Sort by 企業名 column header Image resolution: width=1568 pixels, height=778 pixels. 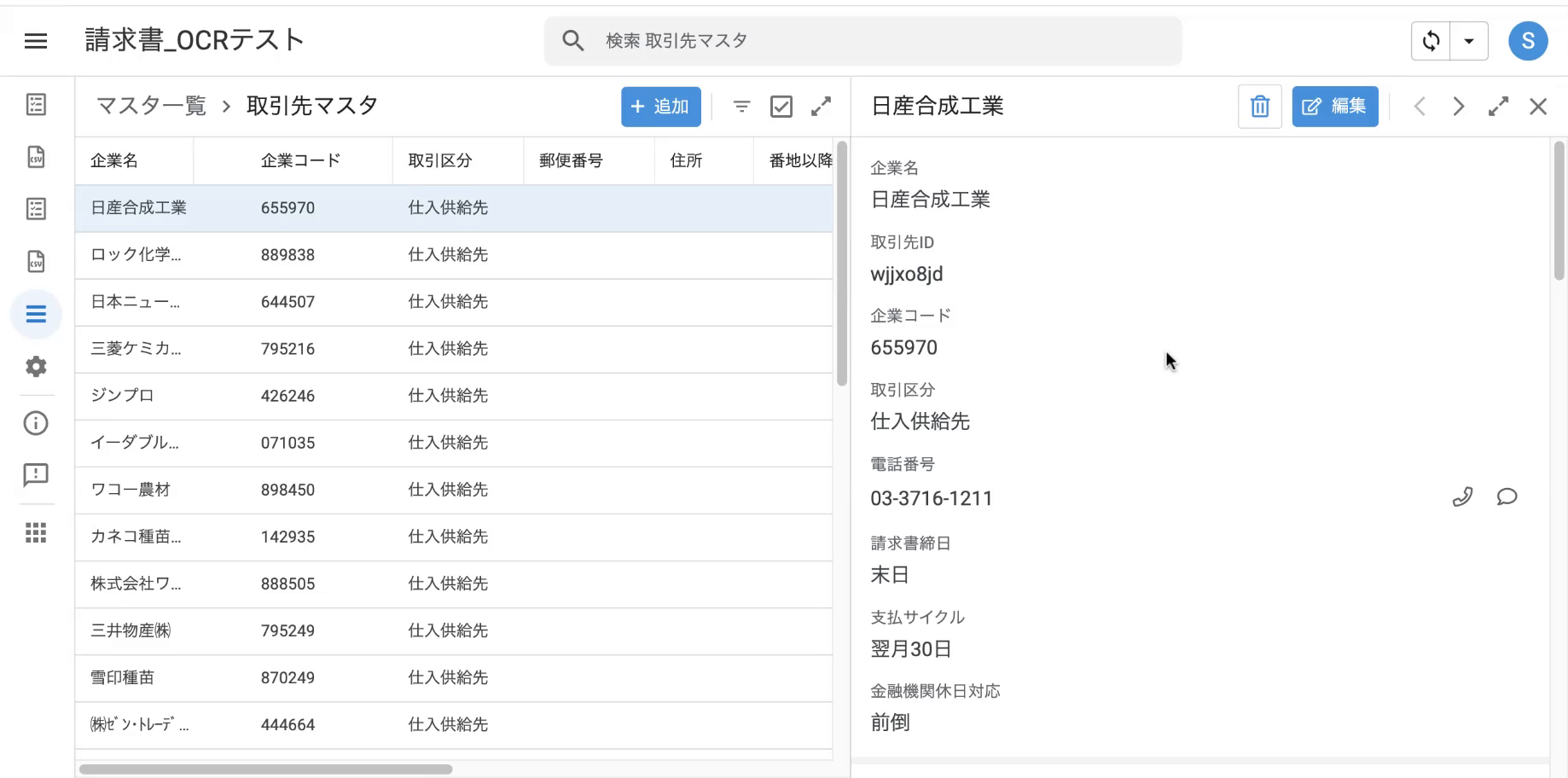pyautogui.click(x=114, y=160)
